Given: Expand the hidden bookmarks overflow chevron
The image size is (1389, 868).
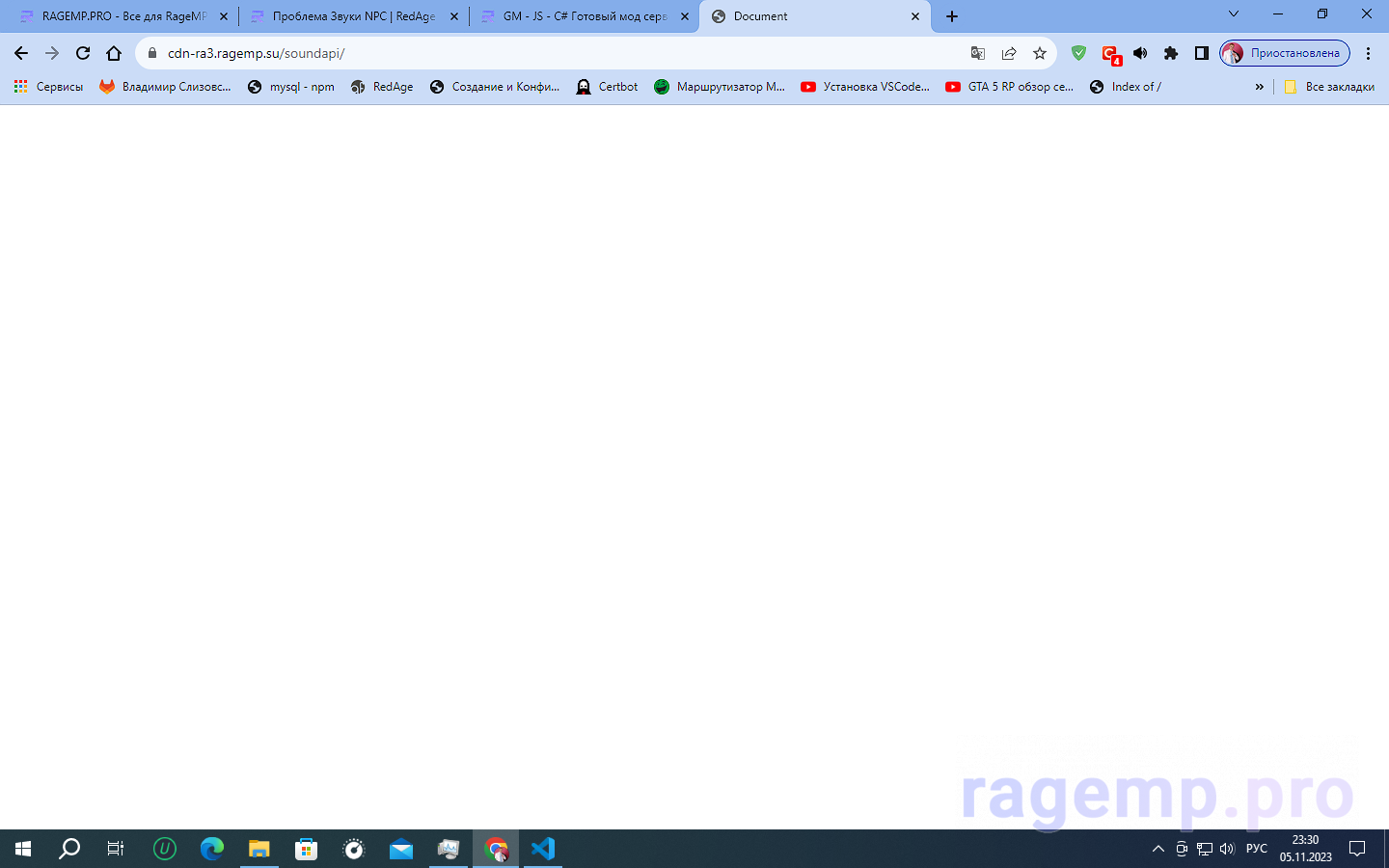Looking at the screenshot, I should coord(1259,87).
